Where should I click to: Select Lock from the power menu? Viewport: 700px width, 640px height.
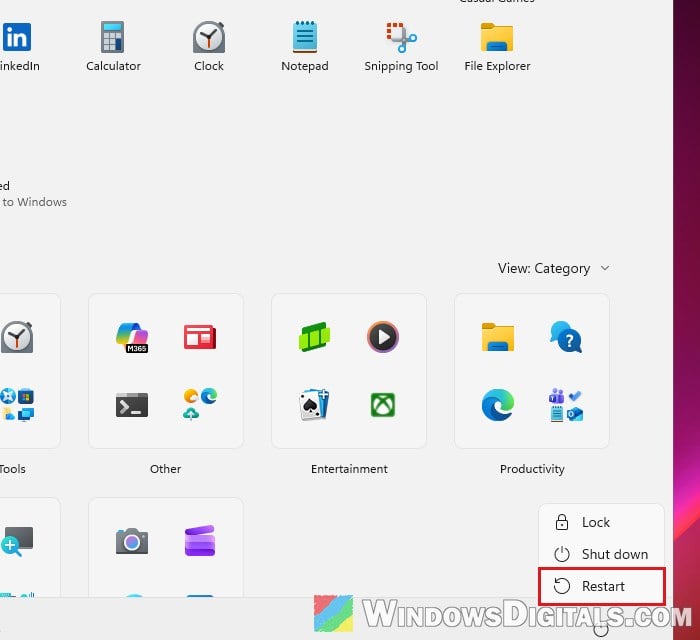pos(601,522)
